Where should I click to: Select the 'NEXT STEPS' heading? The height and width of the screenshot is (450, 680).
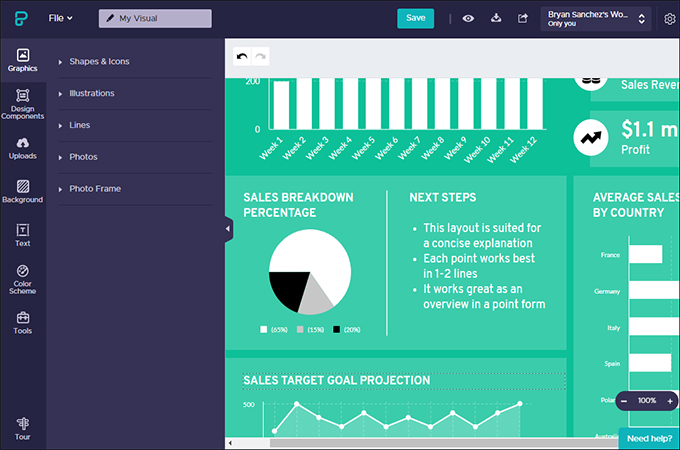(443, 197)
